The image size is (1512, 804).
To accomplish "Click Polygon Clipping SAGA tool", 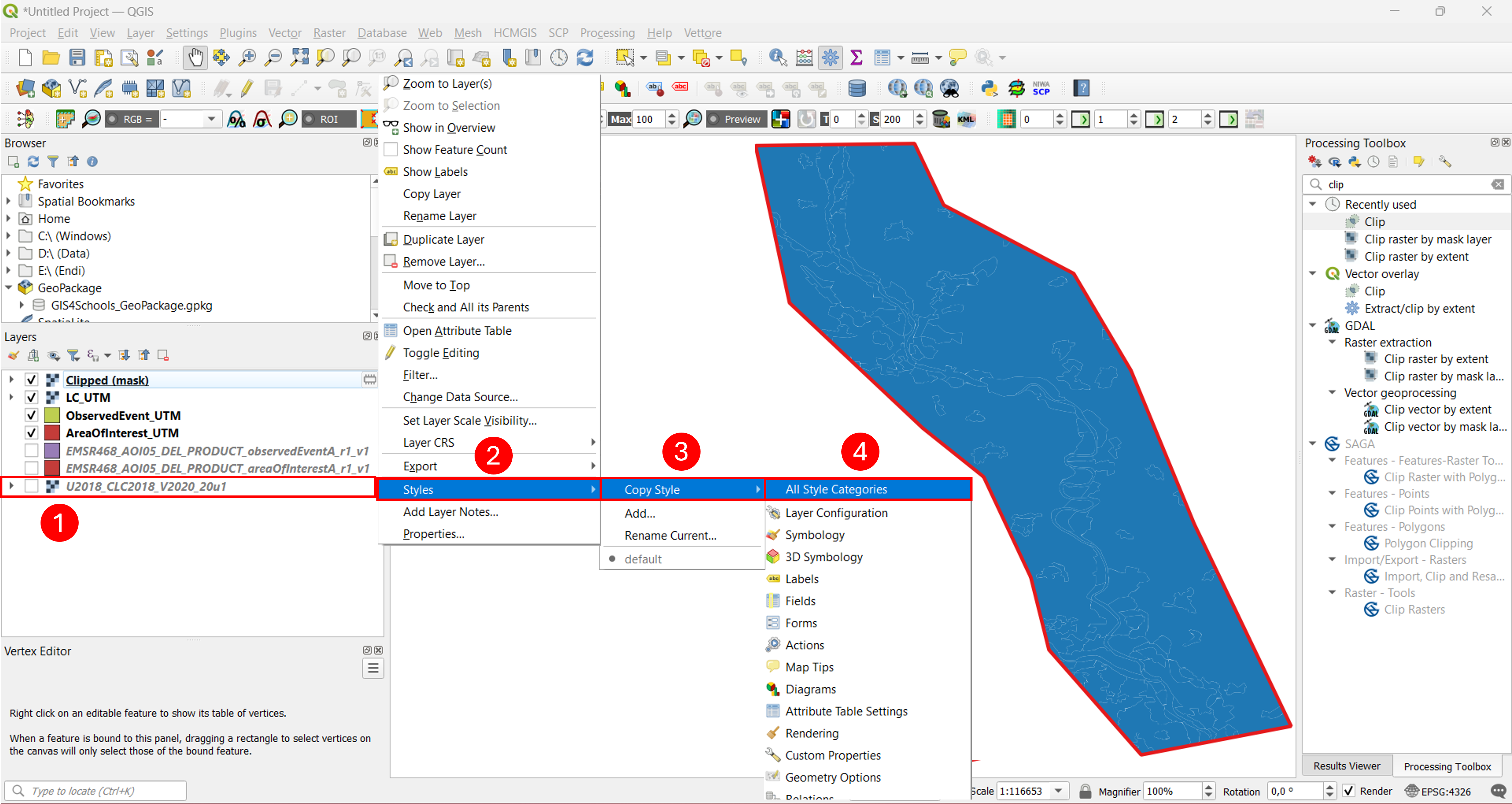I will (1428, 543).
